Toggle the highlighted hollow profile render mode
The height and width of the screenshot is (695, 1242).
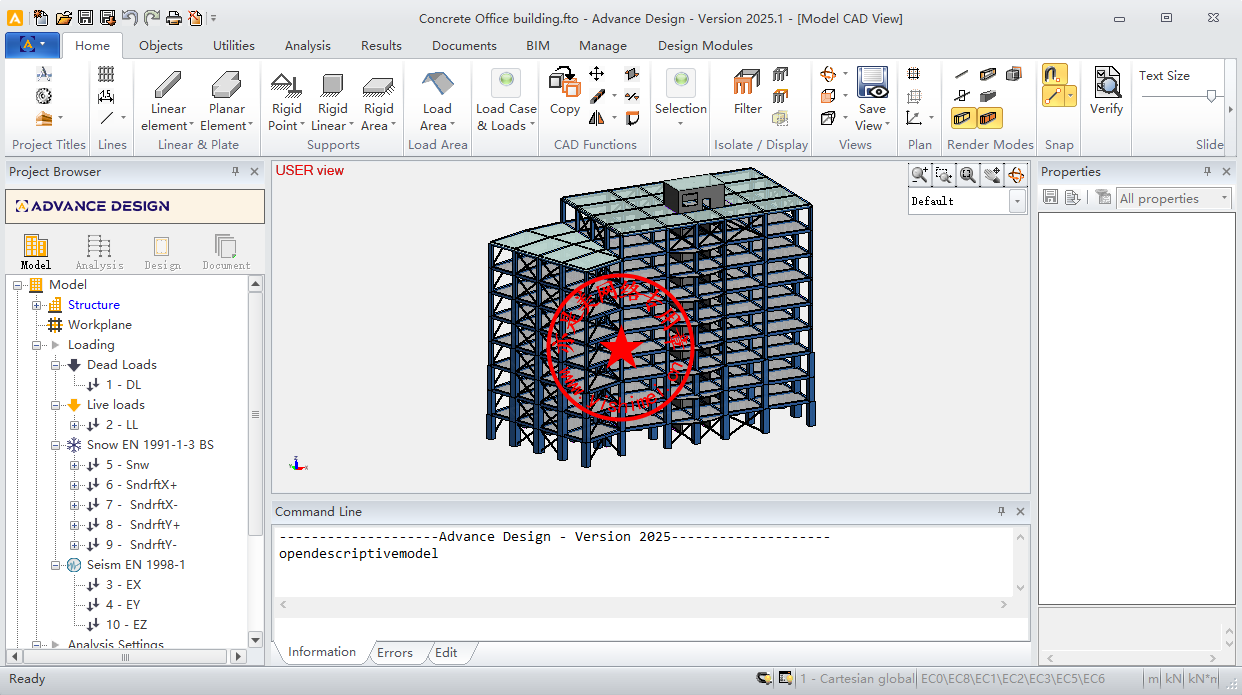click(x=963, y=118)
